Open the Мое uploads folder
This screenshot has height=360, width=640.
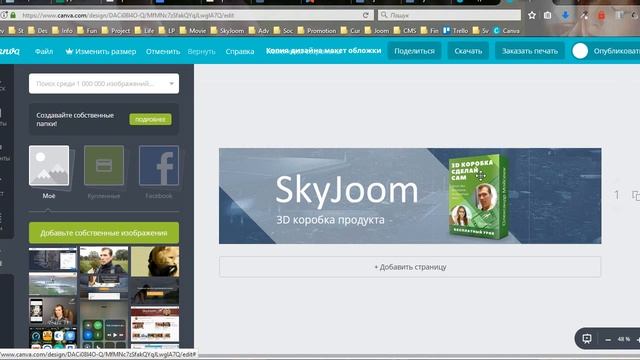49,172
